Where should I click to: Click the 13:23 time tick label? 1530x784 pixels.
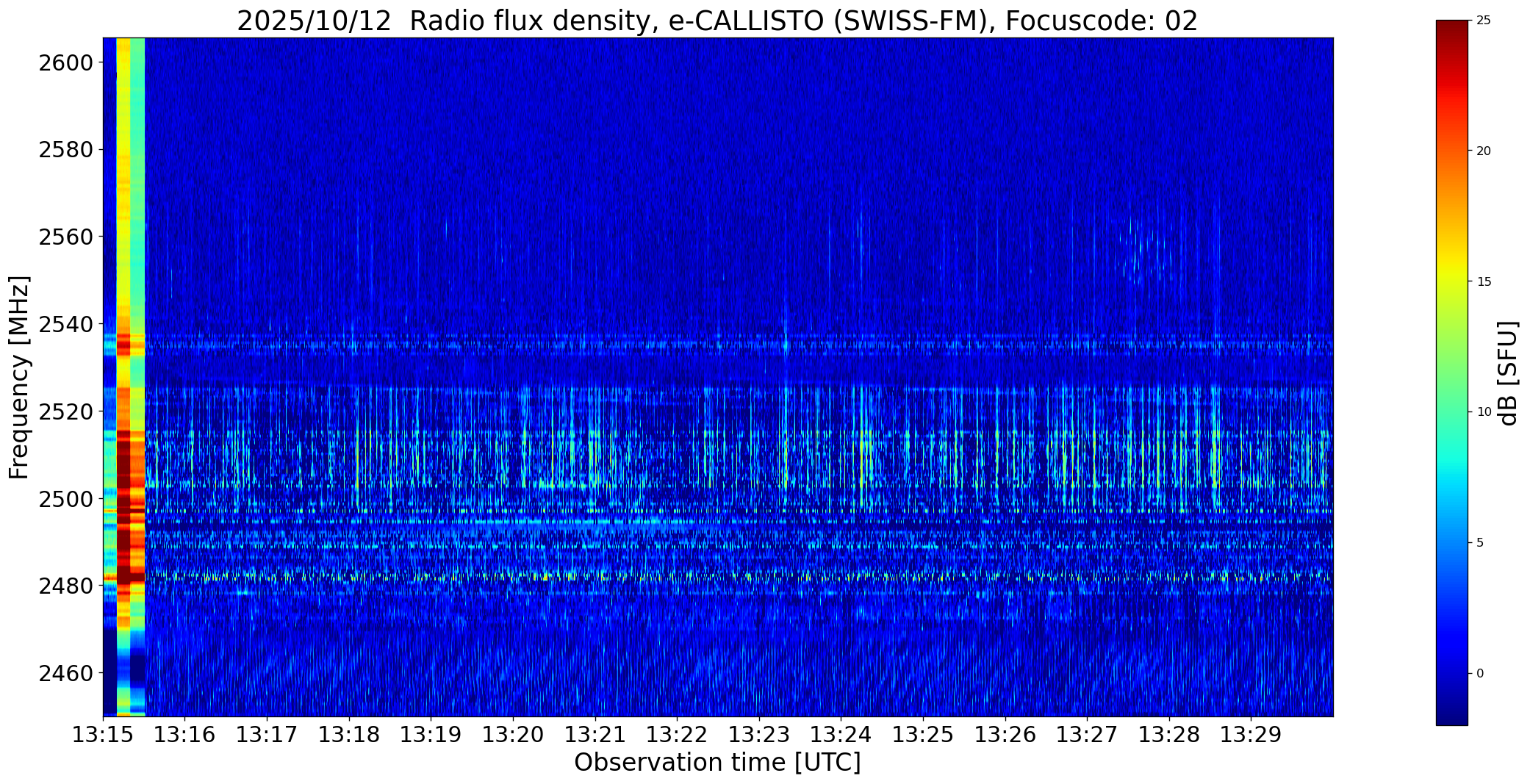tap(760, 735)
